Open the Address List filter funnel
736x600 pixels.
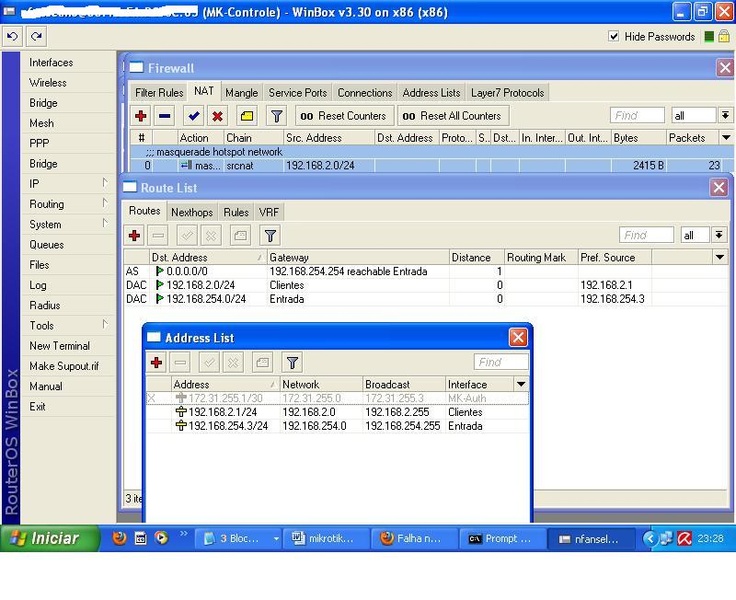coord(292,362)
